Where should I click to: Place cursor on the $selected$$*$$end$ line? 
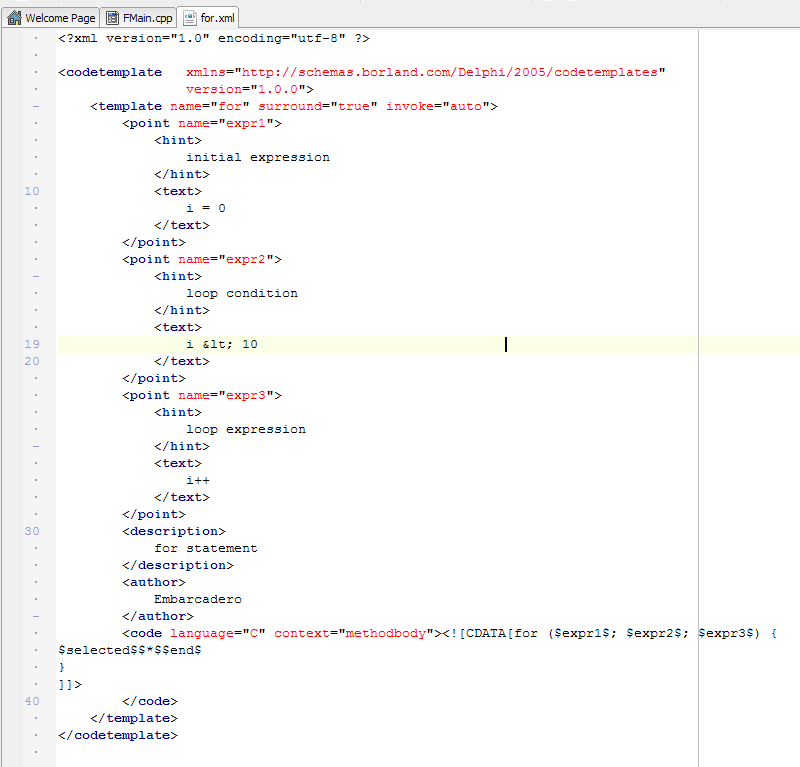pyautogui.click(x=130, y=650)
